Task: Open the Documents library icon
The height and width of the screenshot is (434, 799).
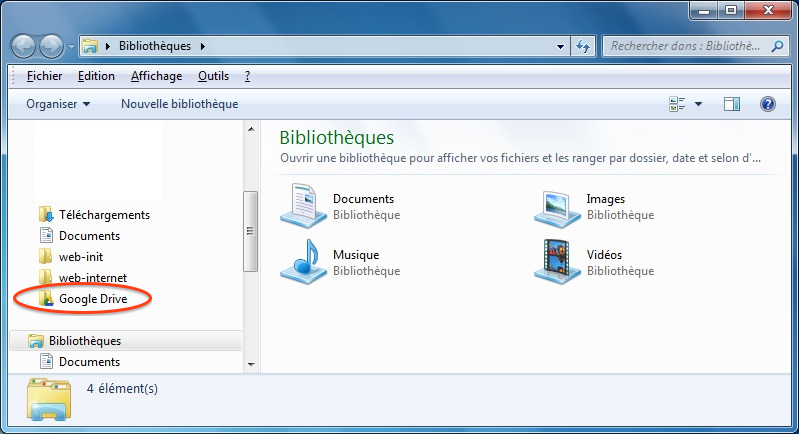Action: point(302,206)
